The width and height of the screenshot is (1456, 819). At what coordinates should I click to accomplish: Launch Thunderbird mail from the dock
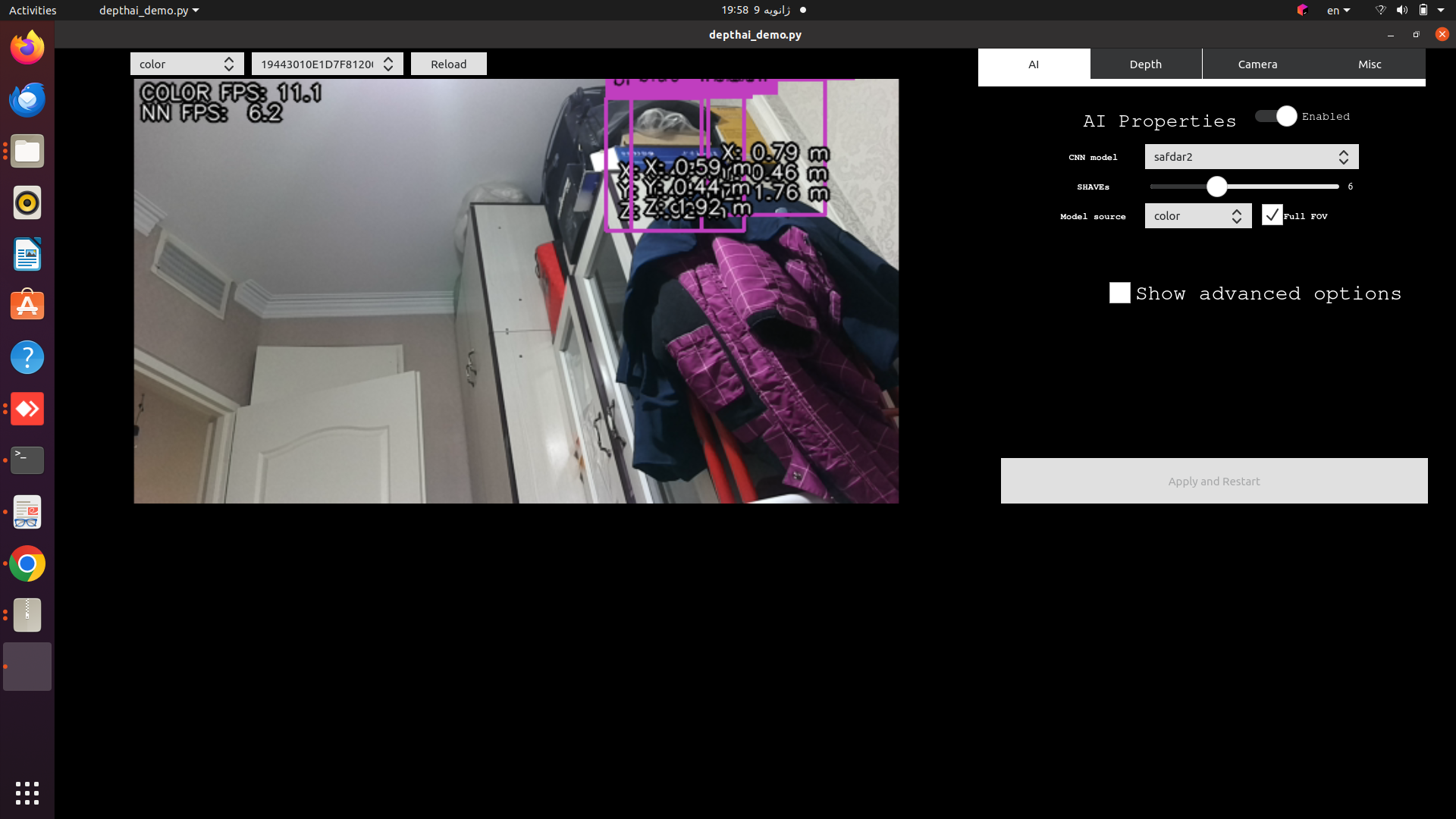click(27, 99)
